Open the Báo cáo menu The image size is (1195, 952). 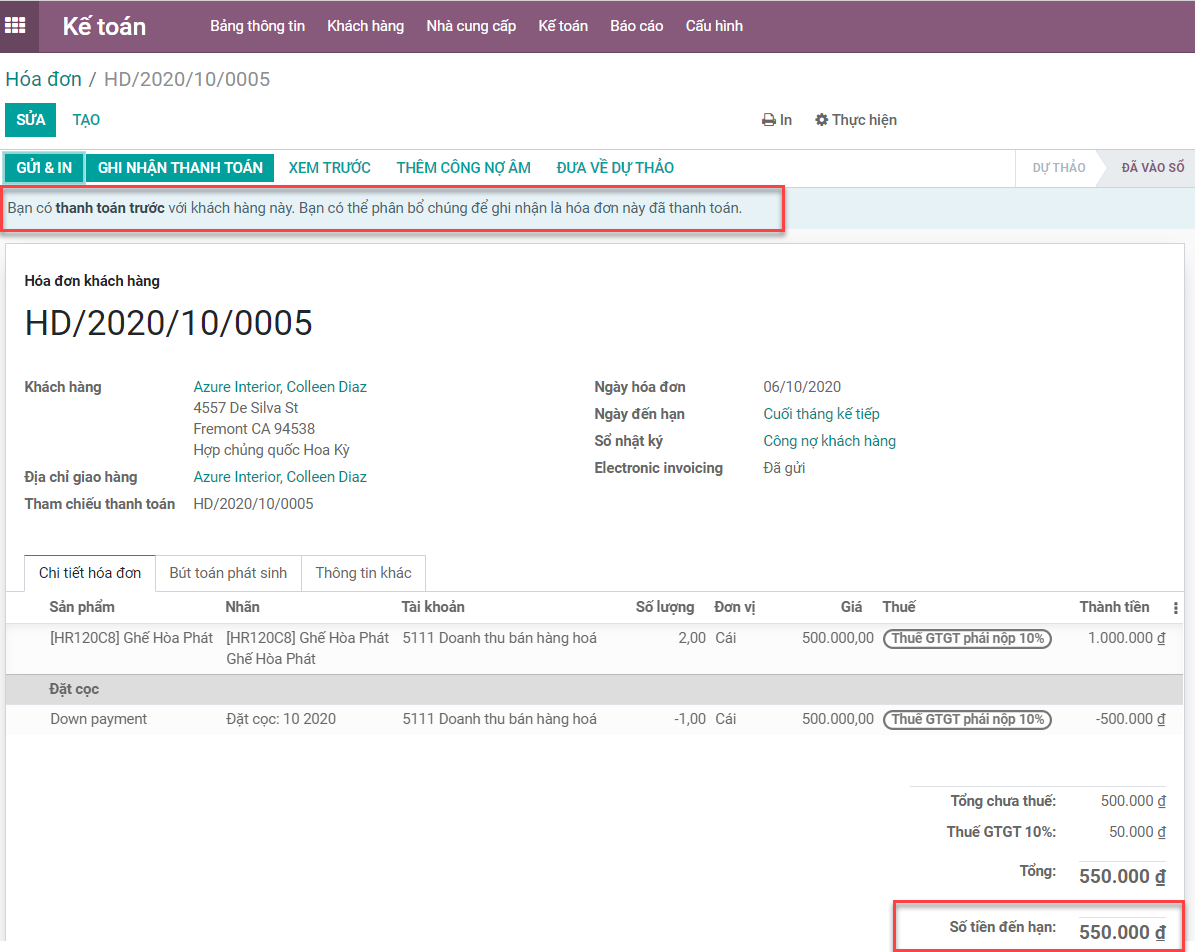pyautogui.click(x=636, y=26)
